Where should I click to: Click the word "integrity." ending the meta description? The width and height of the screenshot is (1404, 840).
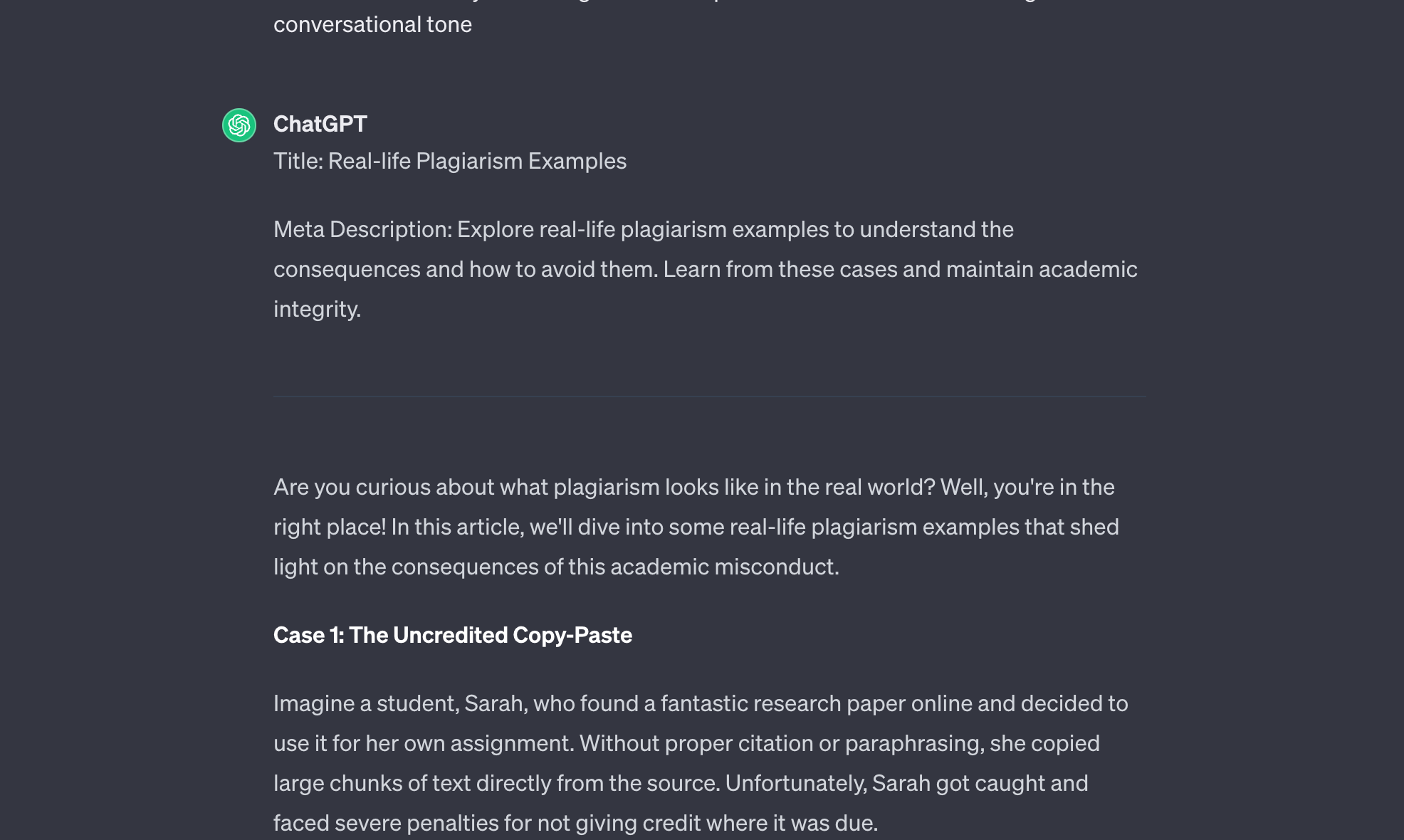pos(317,309)
